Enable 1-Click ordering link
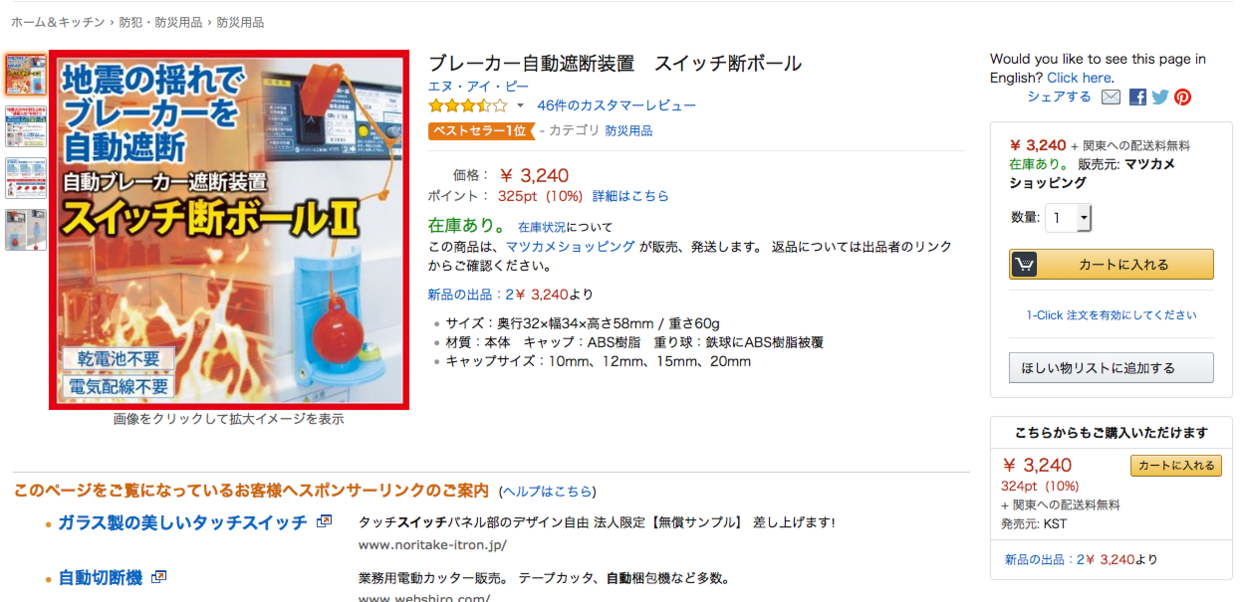Screen dimensions: 1240x602 (1111, 315)
